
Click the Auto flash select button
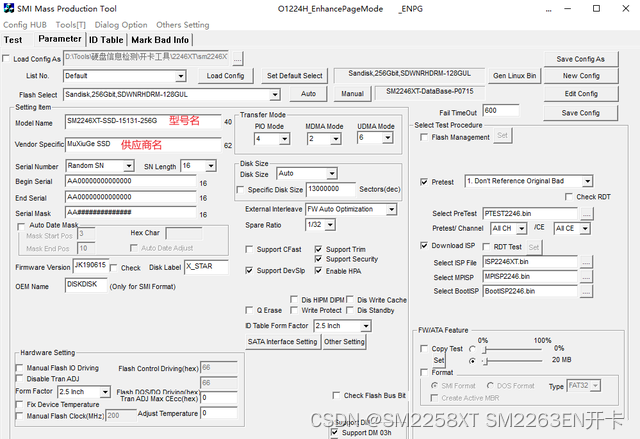pos(308,94)
